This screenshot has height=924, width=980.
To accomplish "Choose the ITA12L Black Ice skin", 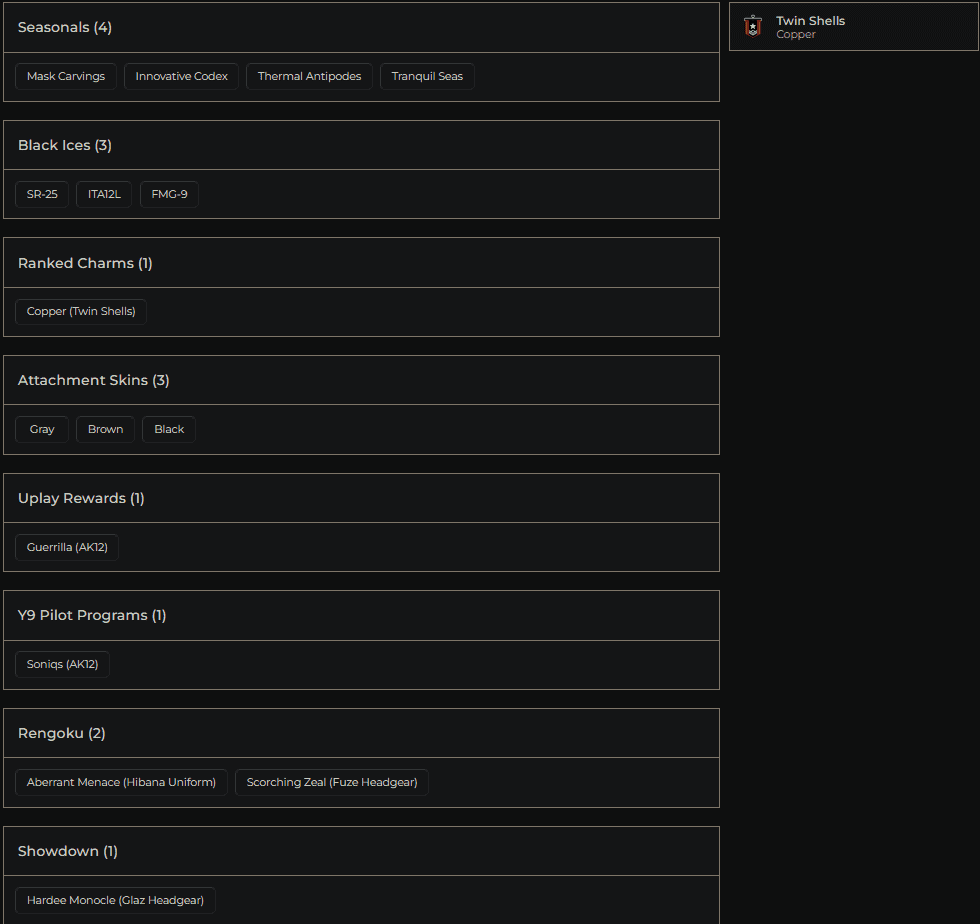I will point(103,194).
